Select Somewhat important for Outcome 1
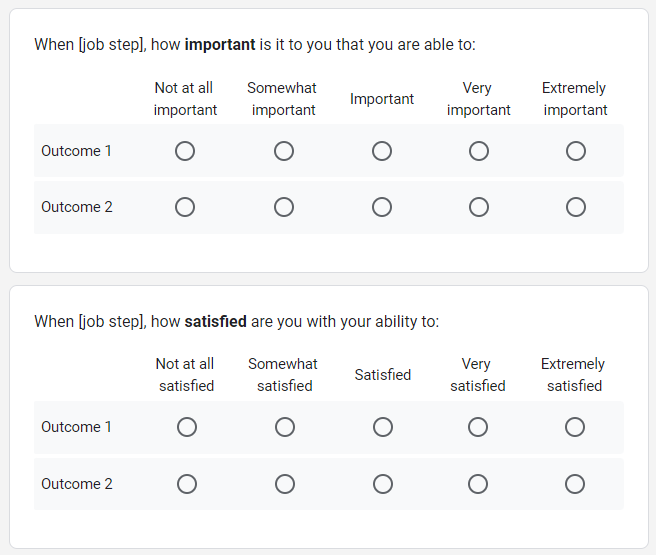 [x=284, y=151]
